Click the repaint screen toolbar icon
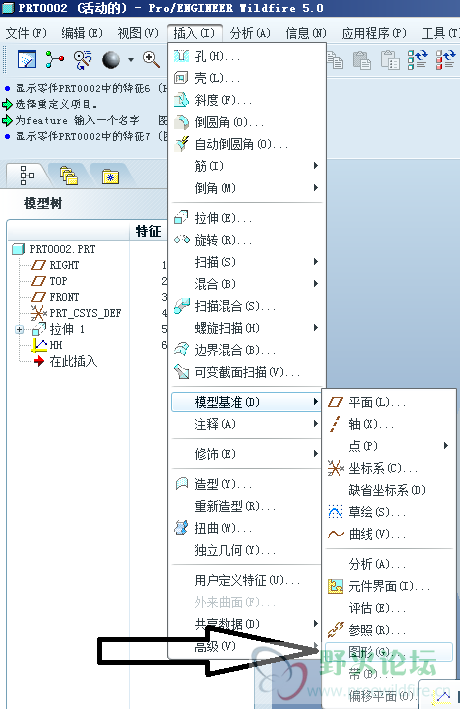 [x=27, y=59]
